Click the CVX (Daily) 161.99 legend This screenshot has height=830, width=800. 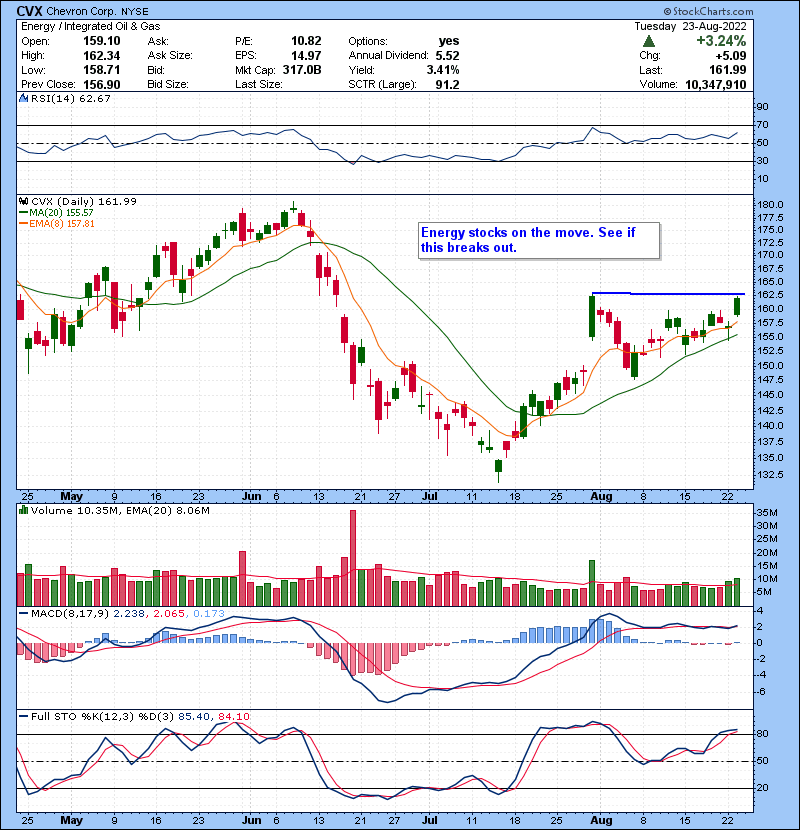click(x=84, y=201)
